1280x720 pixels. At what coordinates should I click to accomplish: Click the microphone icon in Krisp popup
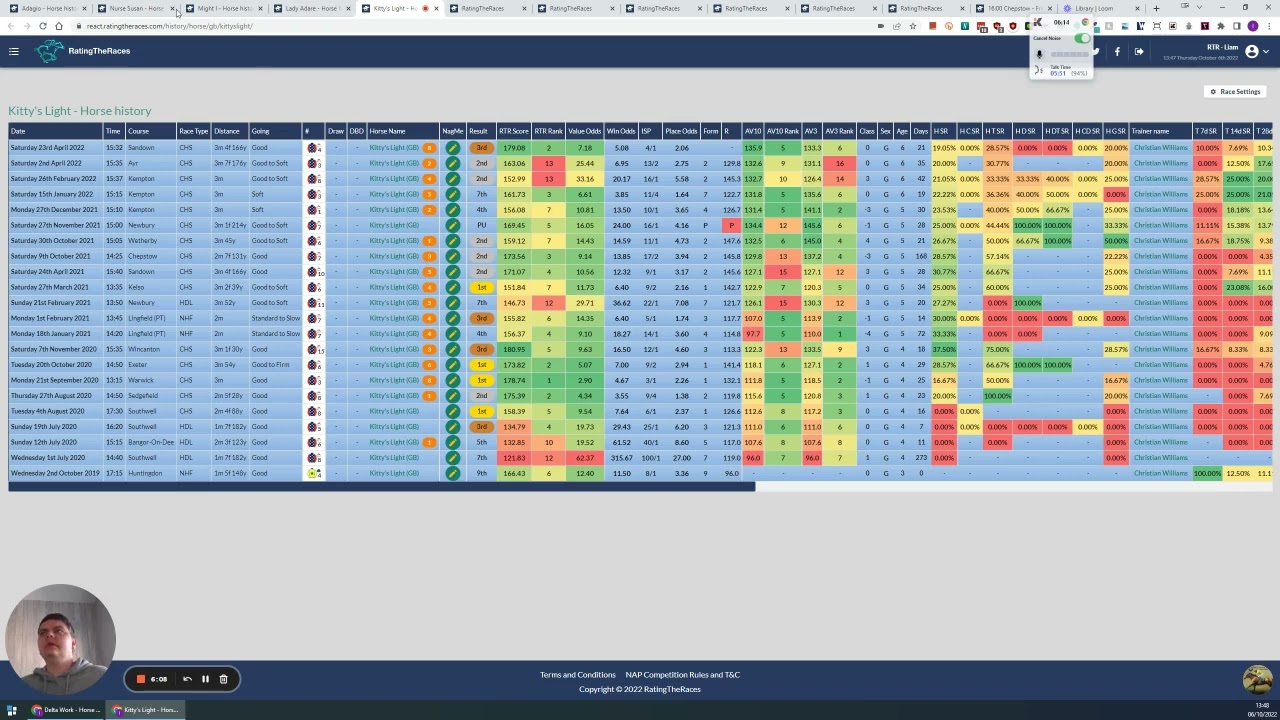tap(1039, 54)
